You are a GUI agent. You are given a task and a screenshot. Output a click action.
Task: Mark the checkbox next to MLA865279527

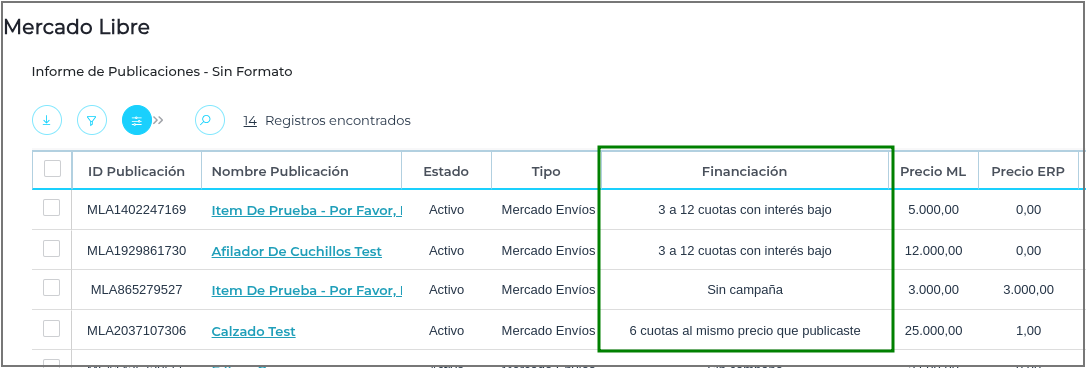tap(52, 288)
